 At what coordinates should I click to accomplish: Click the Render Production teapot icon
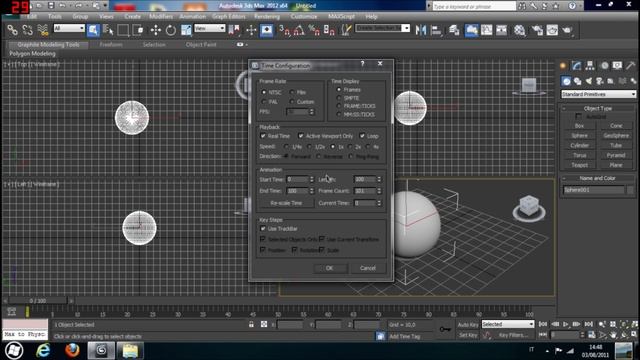(x=567, y=30)
